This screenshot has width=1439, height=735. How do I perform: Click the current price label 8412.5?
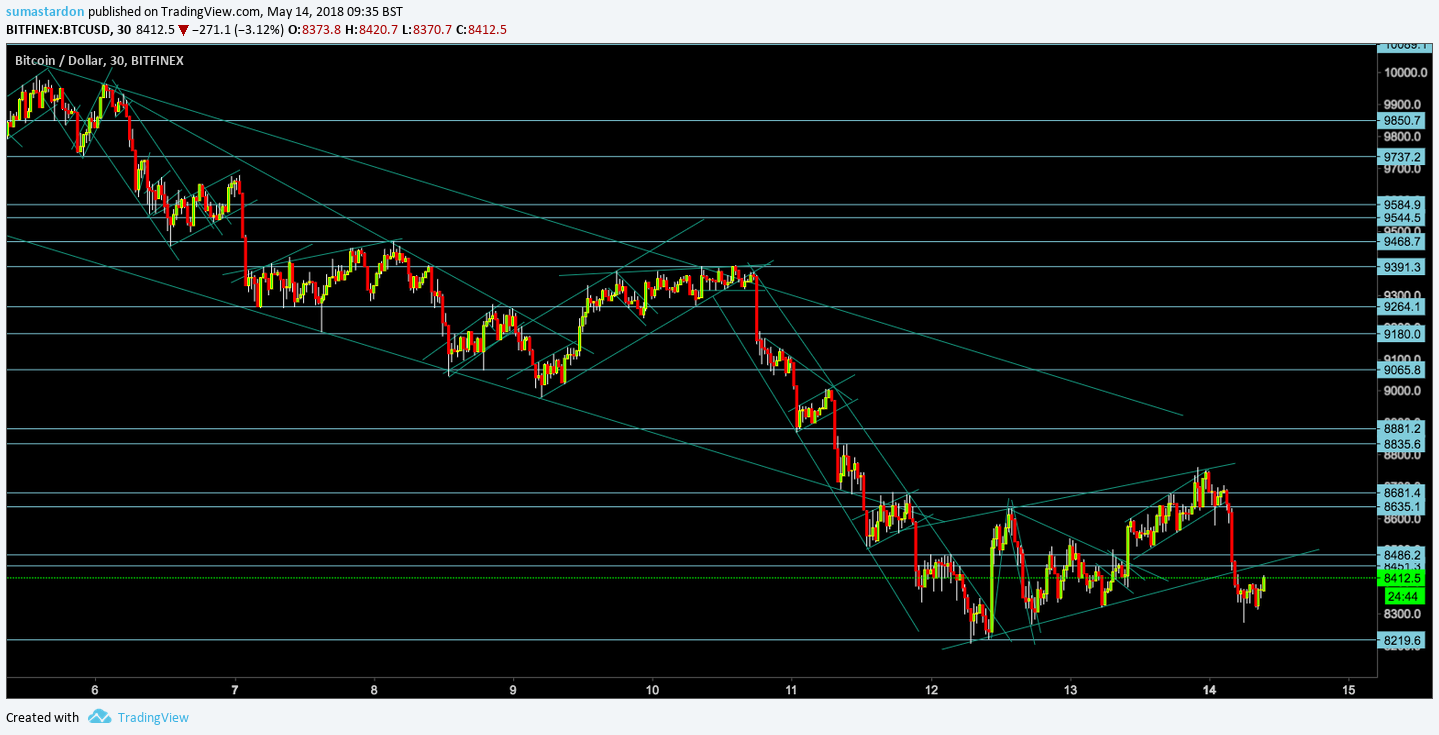click(1400, 578)
